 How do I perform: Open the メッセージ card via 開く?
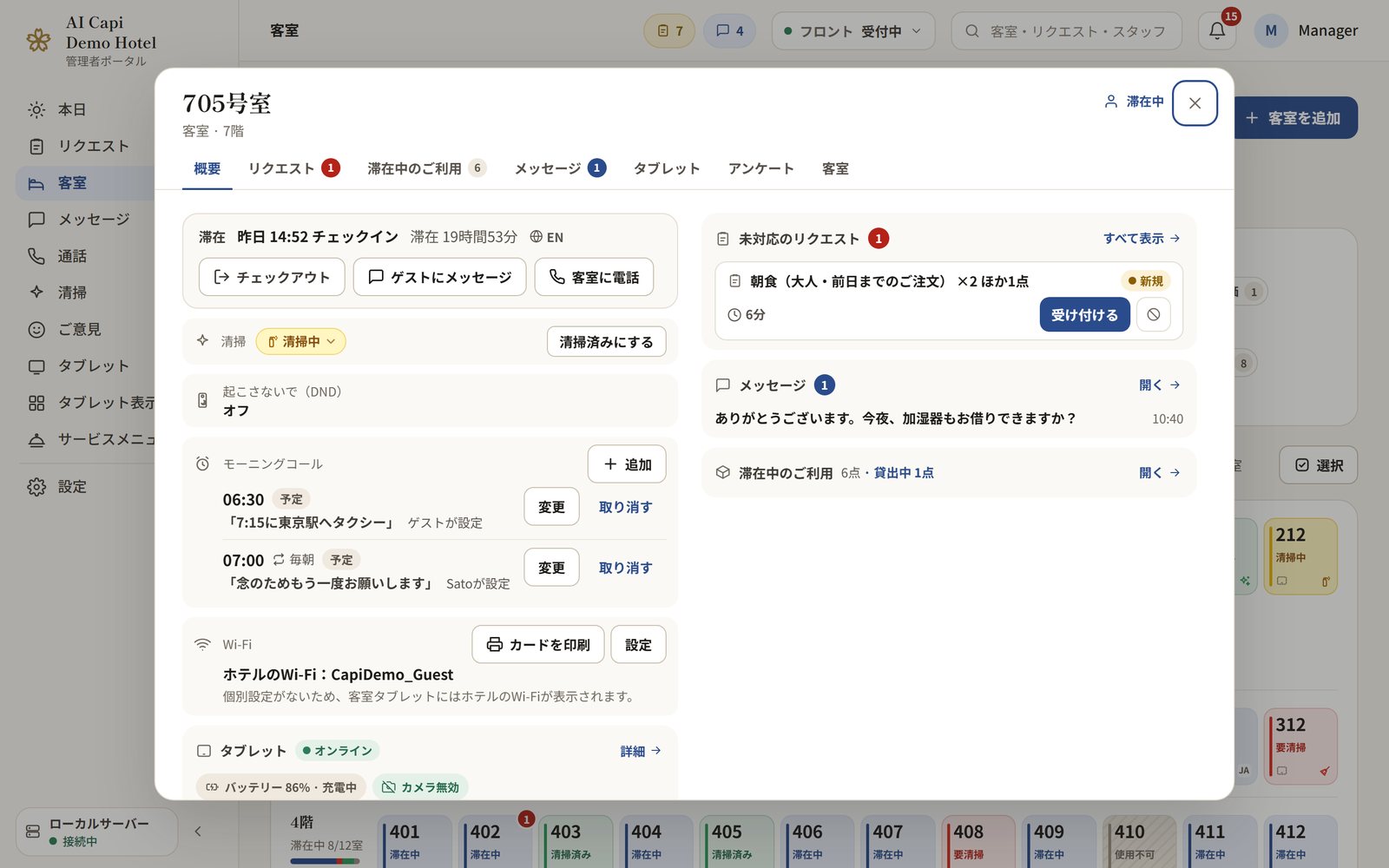click(x=1160, y=385)
